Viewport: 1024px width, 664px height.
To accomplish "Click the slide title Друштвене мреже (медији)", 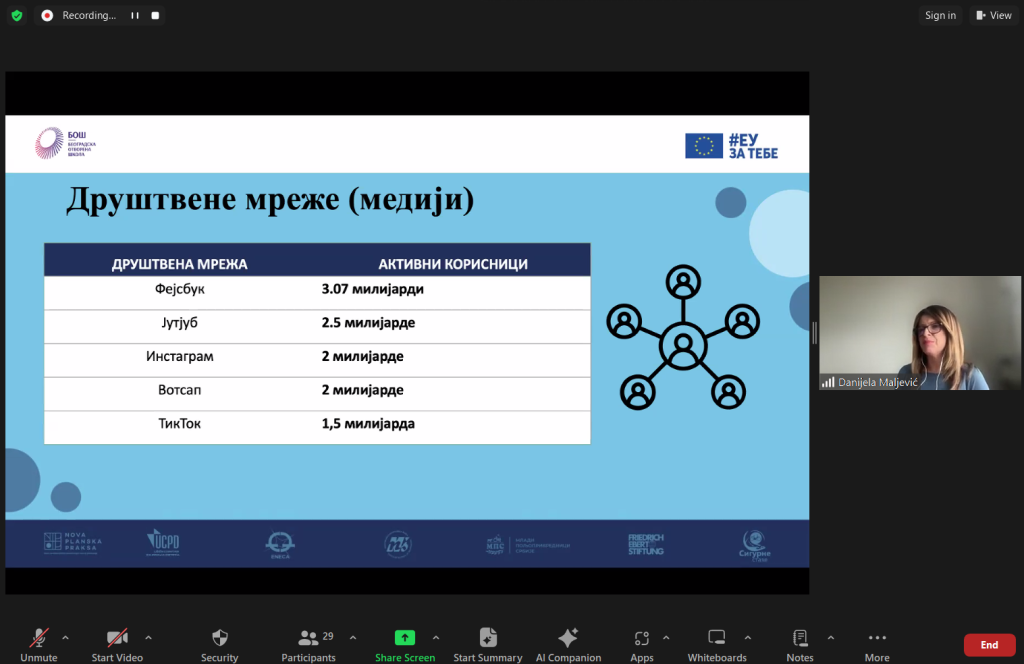I will [x=270, y=199].
